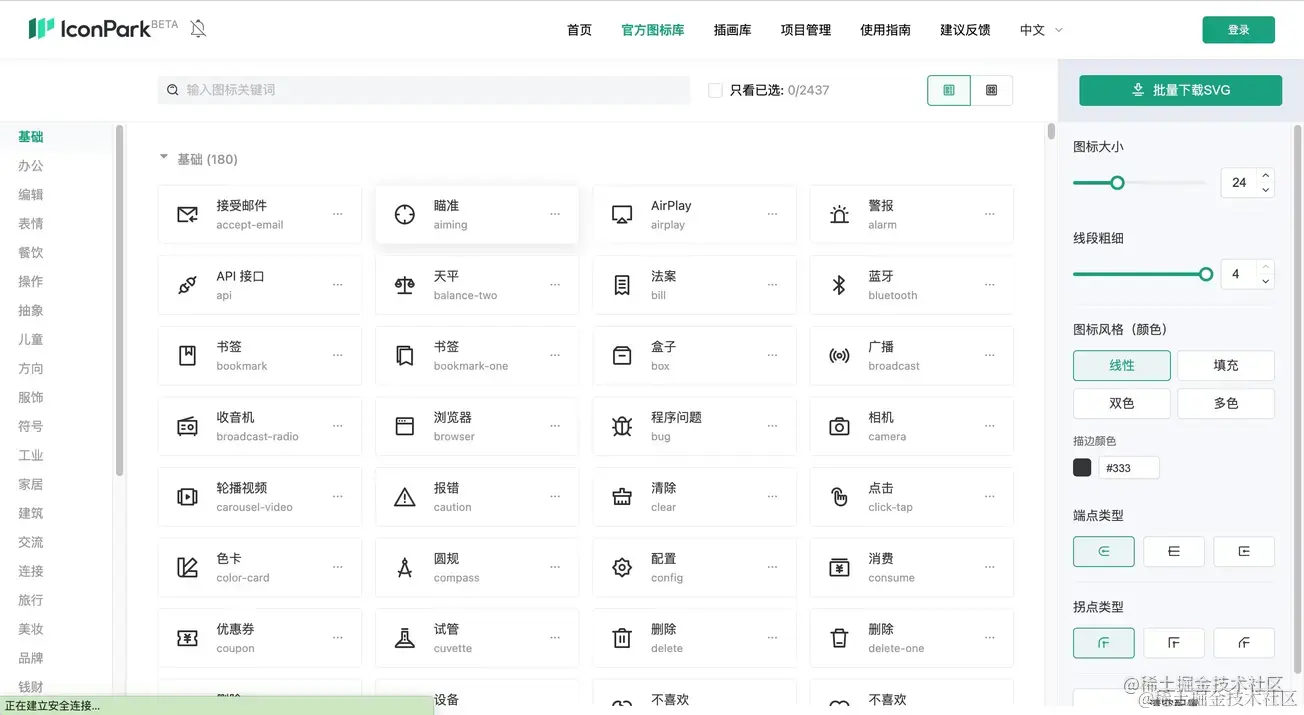The width and height of the screenshot is (1304, 715).
Task: Select the first 拐点类型 corner option
Action: [1103, 643]
